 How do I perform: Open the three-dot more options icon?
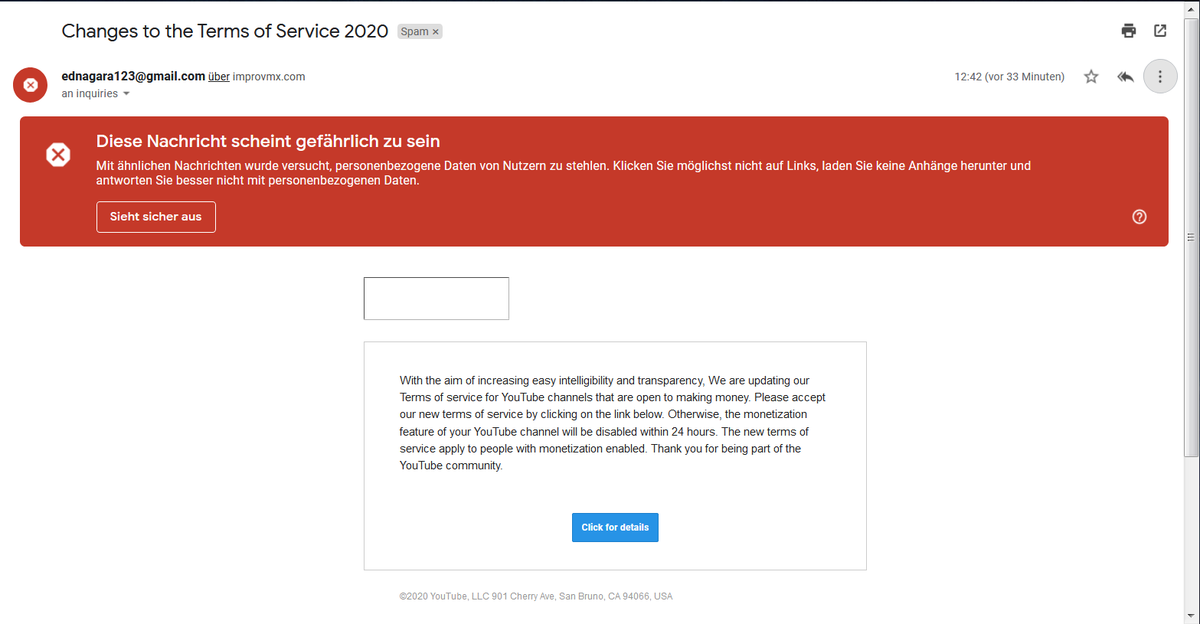1160,76
